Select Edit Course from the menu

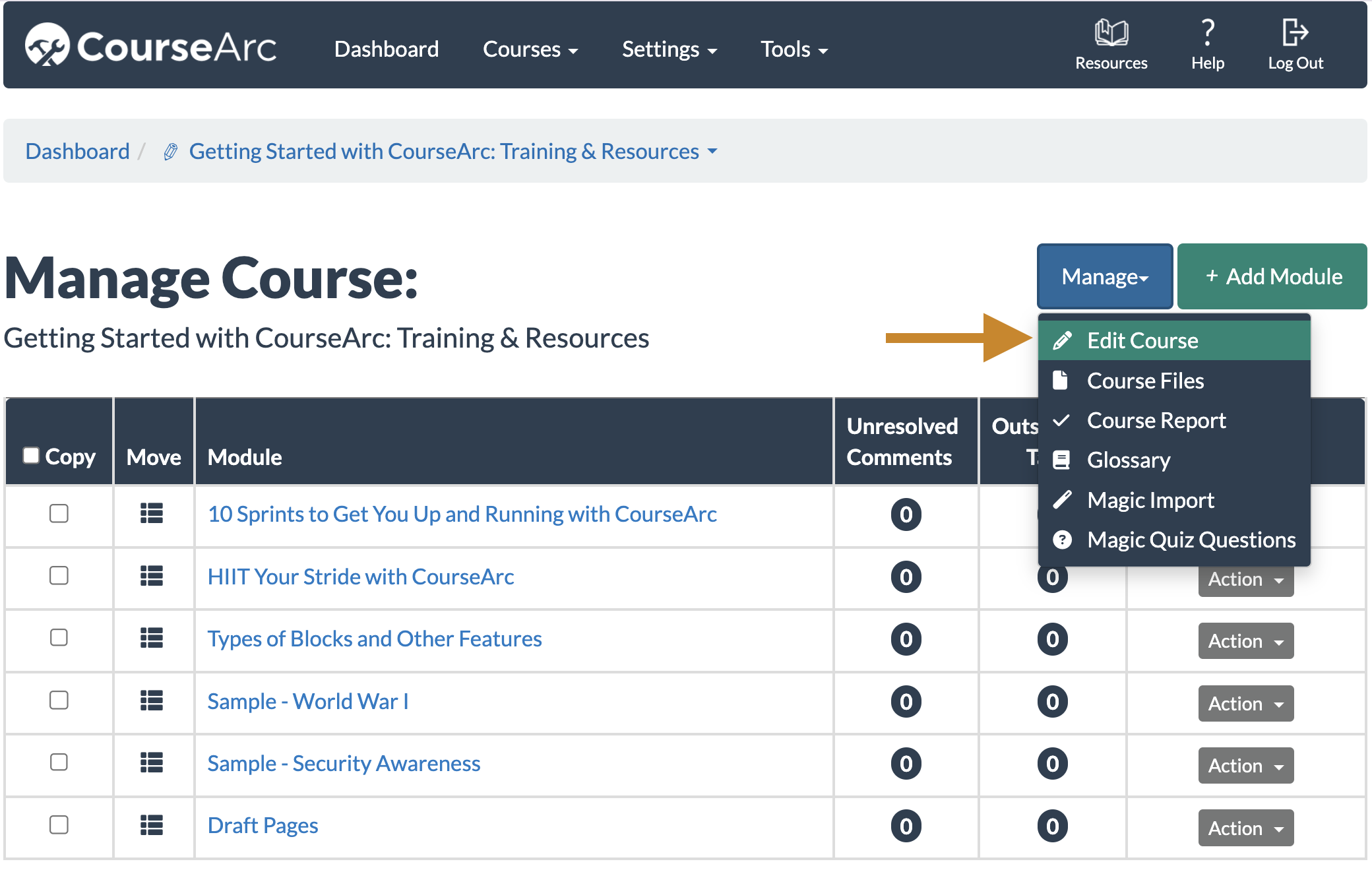pos(1142,340)
